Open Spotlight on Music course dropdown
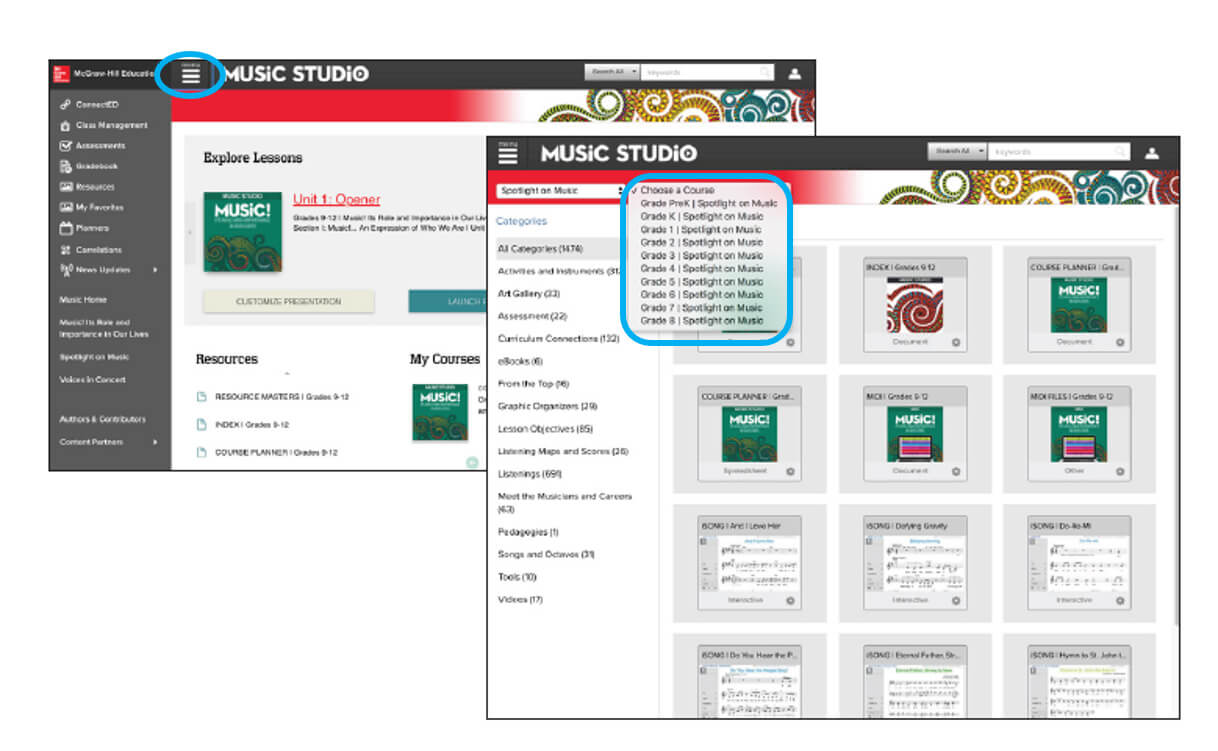This screenshot has width=1218, height=751. [560, 190]
